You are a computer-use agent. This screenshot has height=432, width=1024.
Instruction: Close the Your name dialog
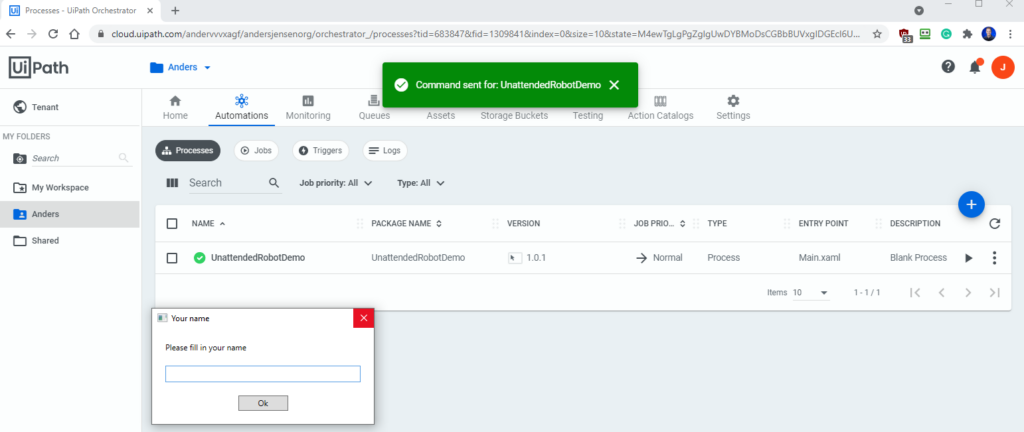tap(364, 318)
